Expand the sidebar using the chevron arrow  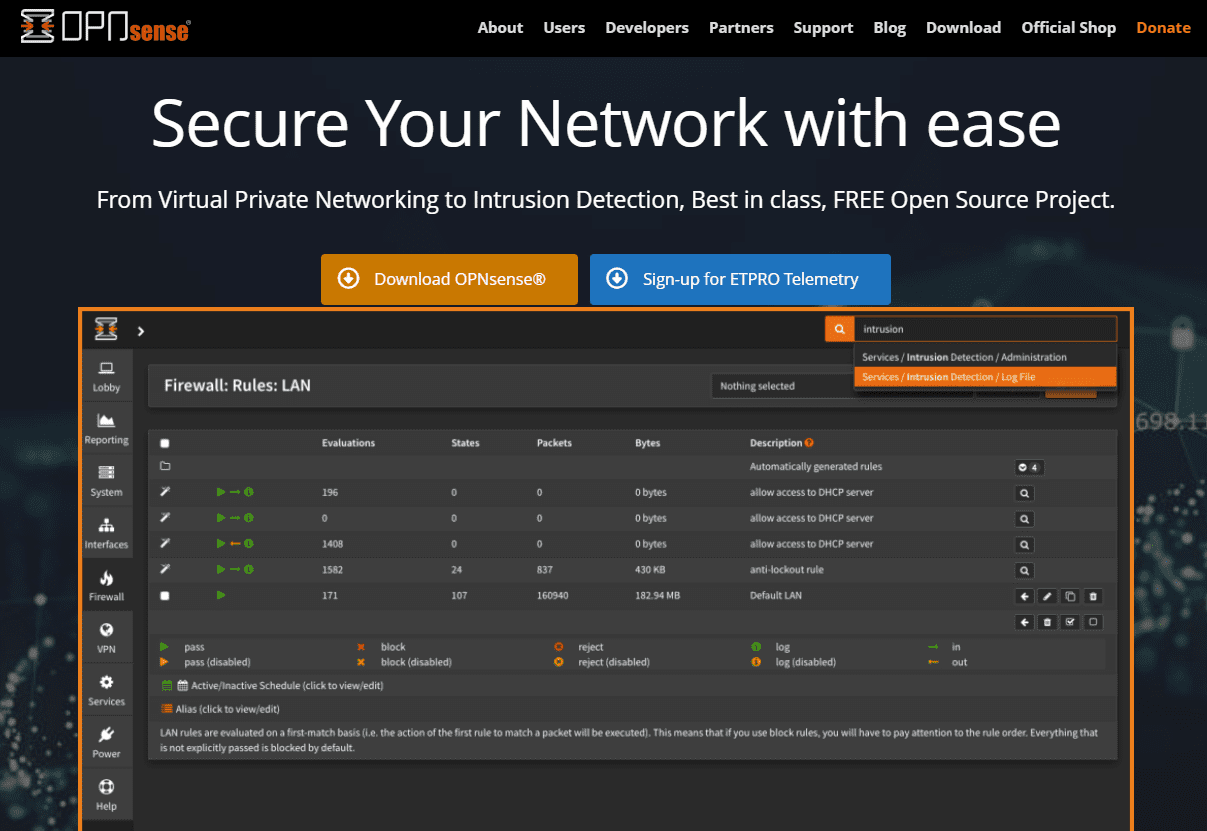click(x=141, y=330)
